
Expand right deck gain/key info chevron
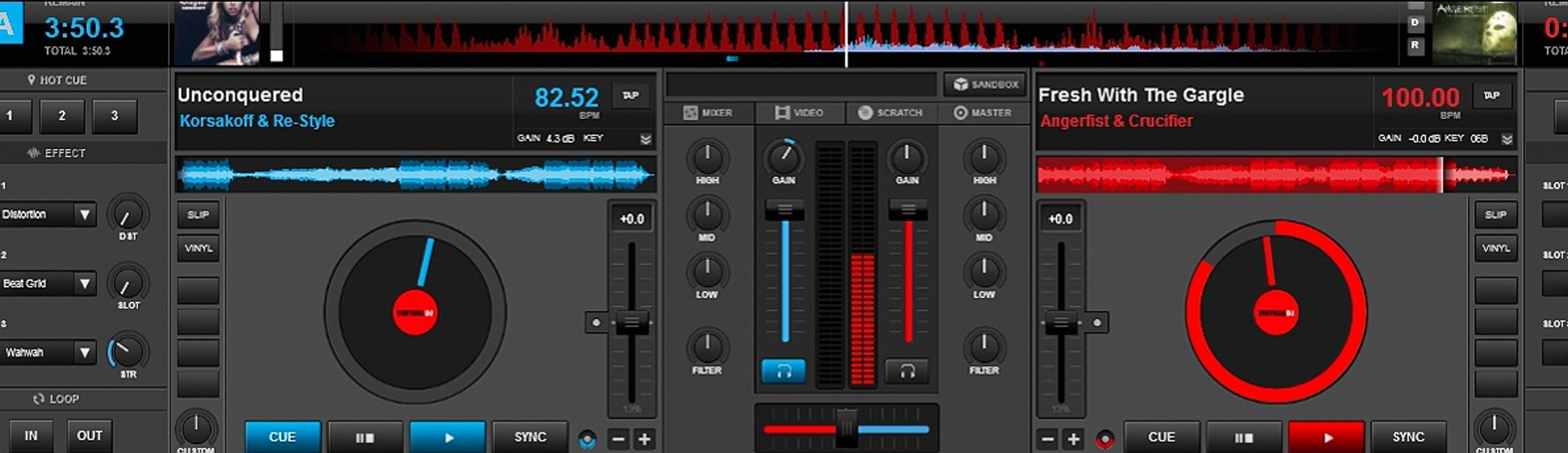[x=1507, y=139]
